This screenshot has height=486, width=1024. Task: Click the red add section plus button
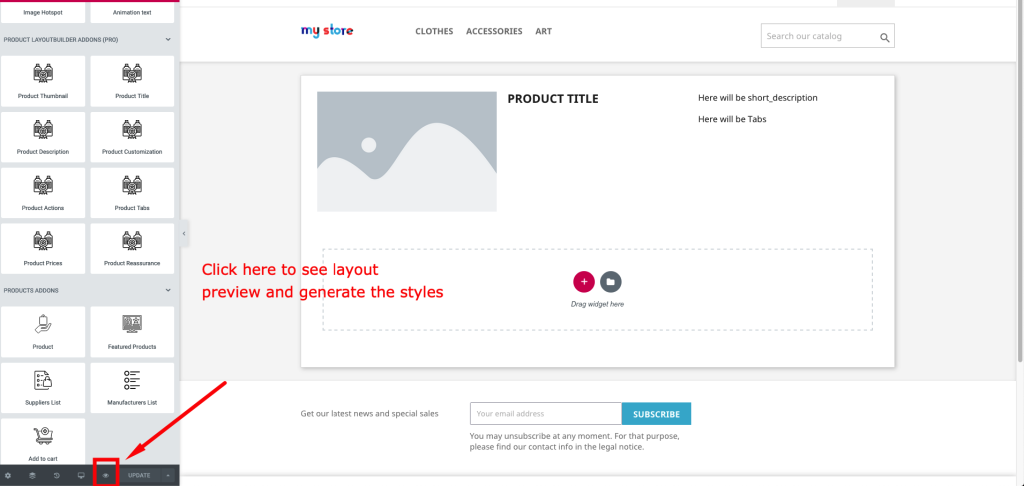584,281
